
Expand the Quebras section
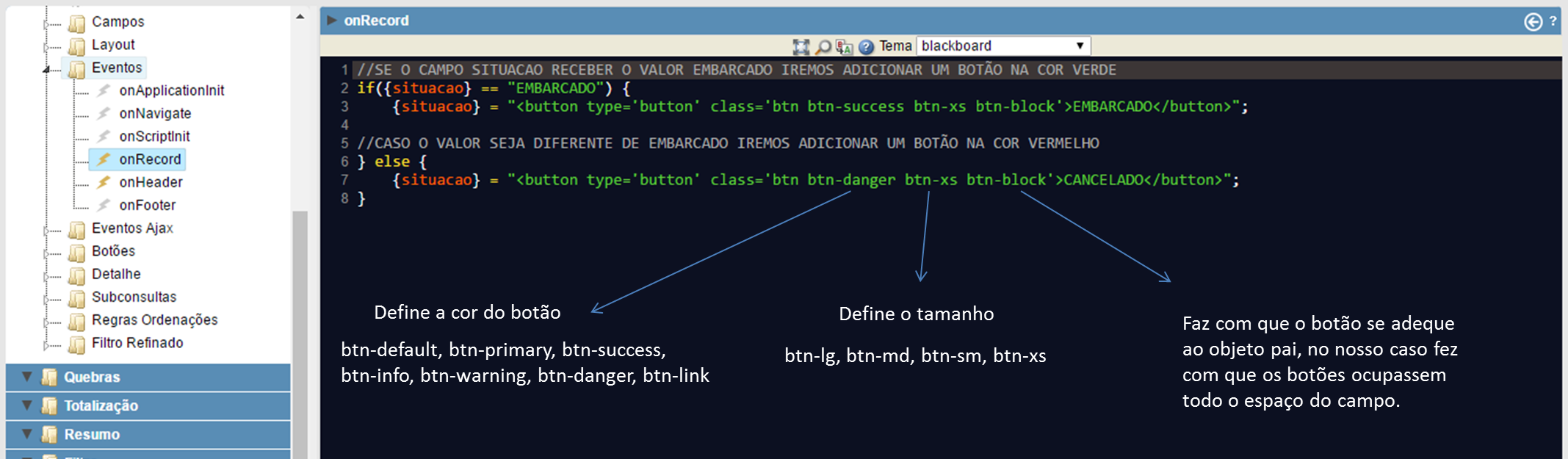(27, 377)
